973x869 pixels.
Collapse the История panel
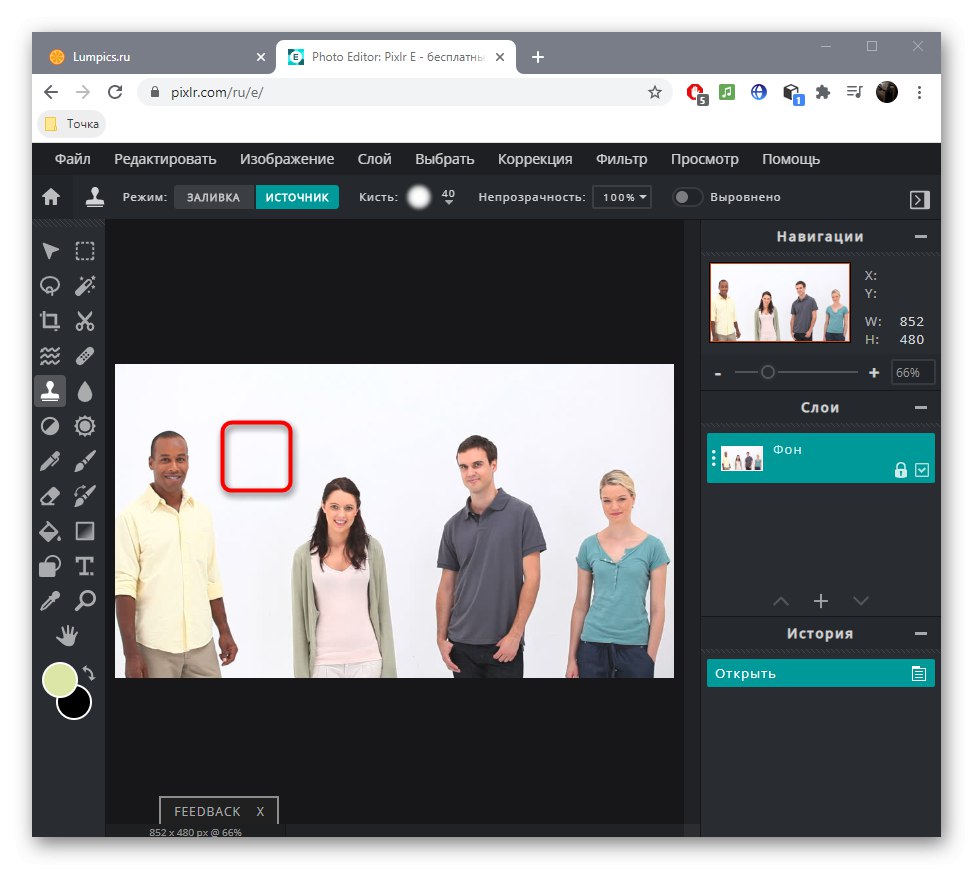(921, 634)
